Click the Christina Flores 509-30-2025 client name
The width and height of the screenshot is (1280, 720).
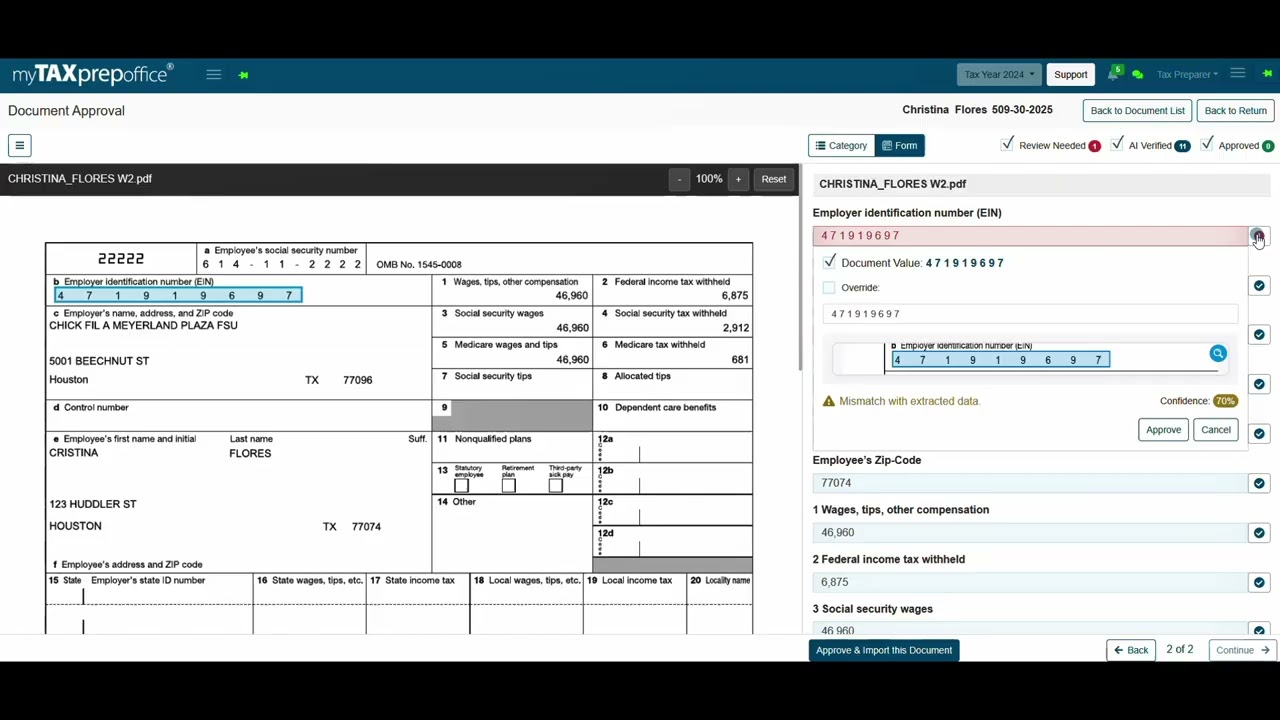[x=977, y=110]
